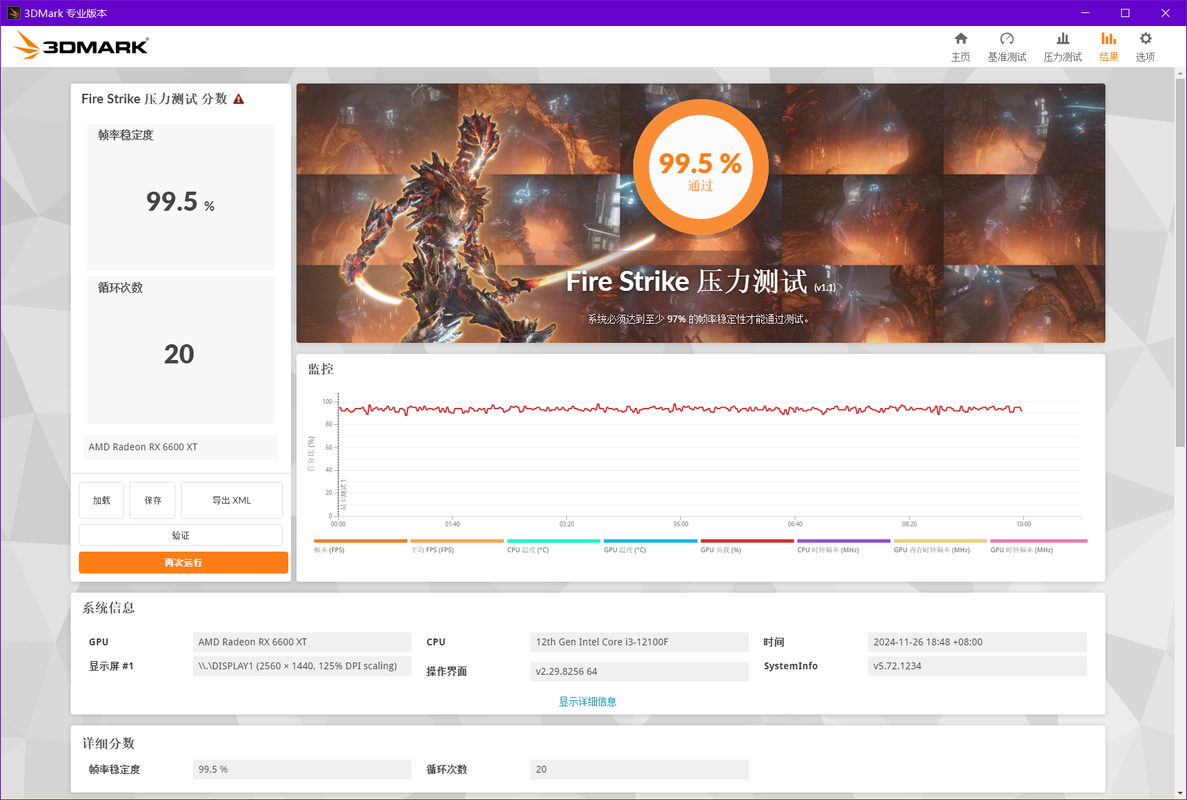Screen dimensions: 1187x800
Task: Click the 监控 monitoring heading
Action: (x=321, y=369)
